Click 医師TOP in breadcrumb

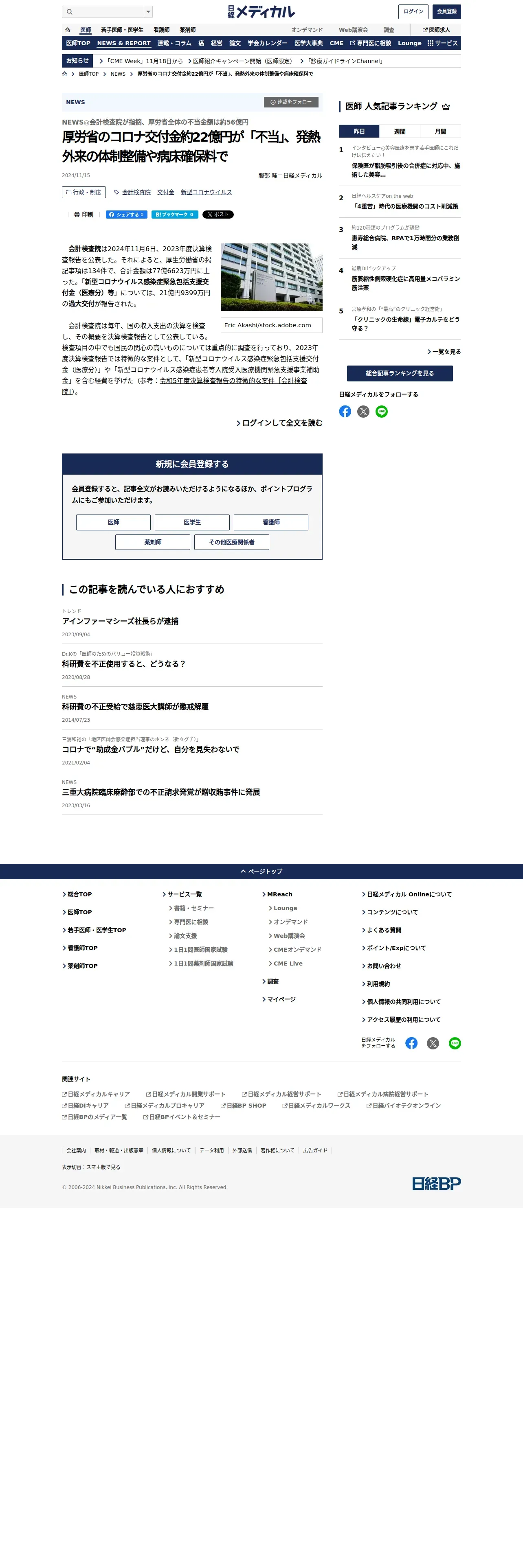88,74
